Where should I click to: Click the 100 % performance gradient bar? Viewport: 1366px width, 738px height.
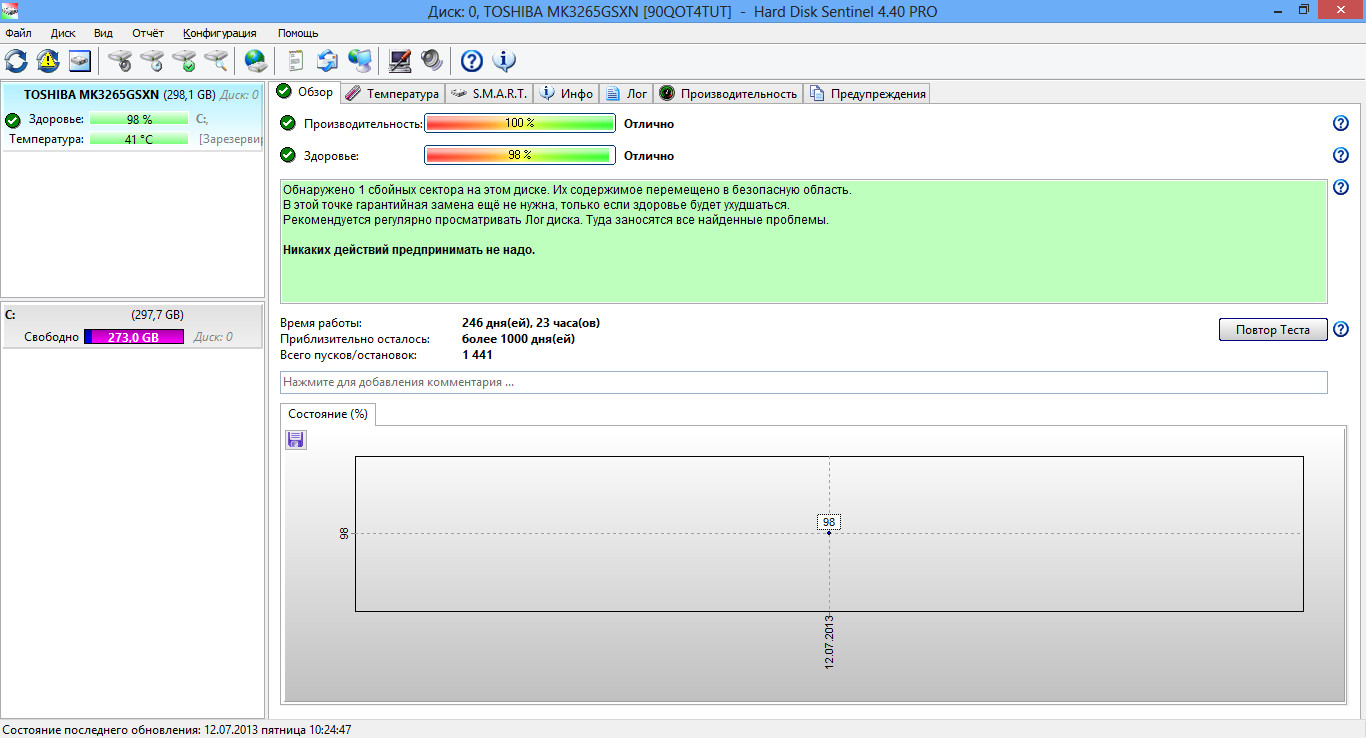[x=520, y=123]
